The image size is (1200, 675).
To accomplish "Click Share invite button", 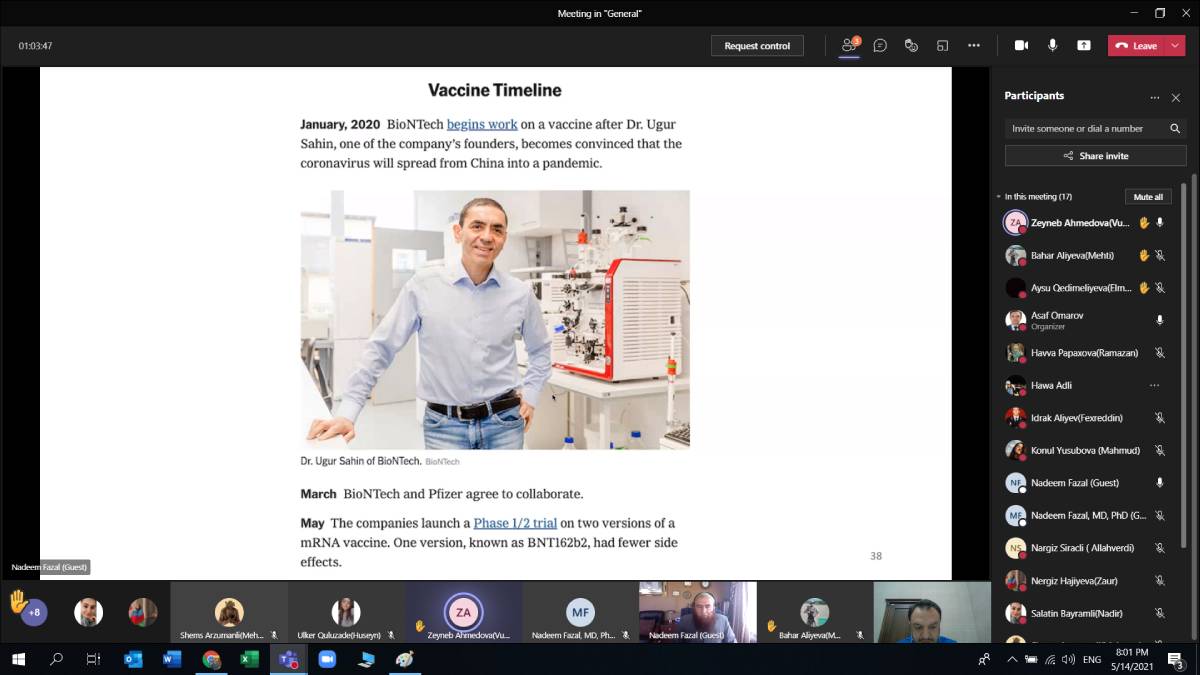I will coord(1095,156).
